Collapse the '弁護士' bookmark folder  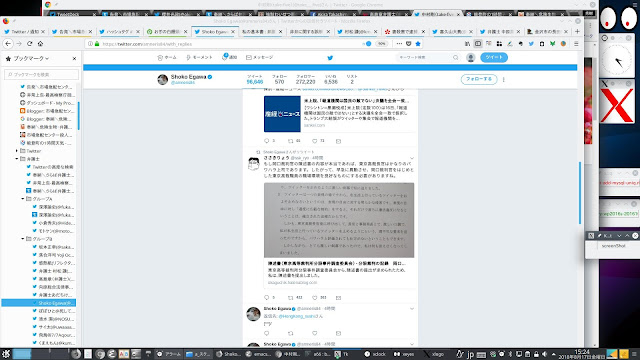[17, 159]
